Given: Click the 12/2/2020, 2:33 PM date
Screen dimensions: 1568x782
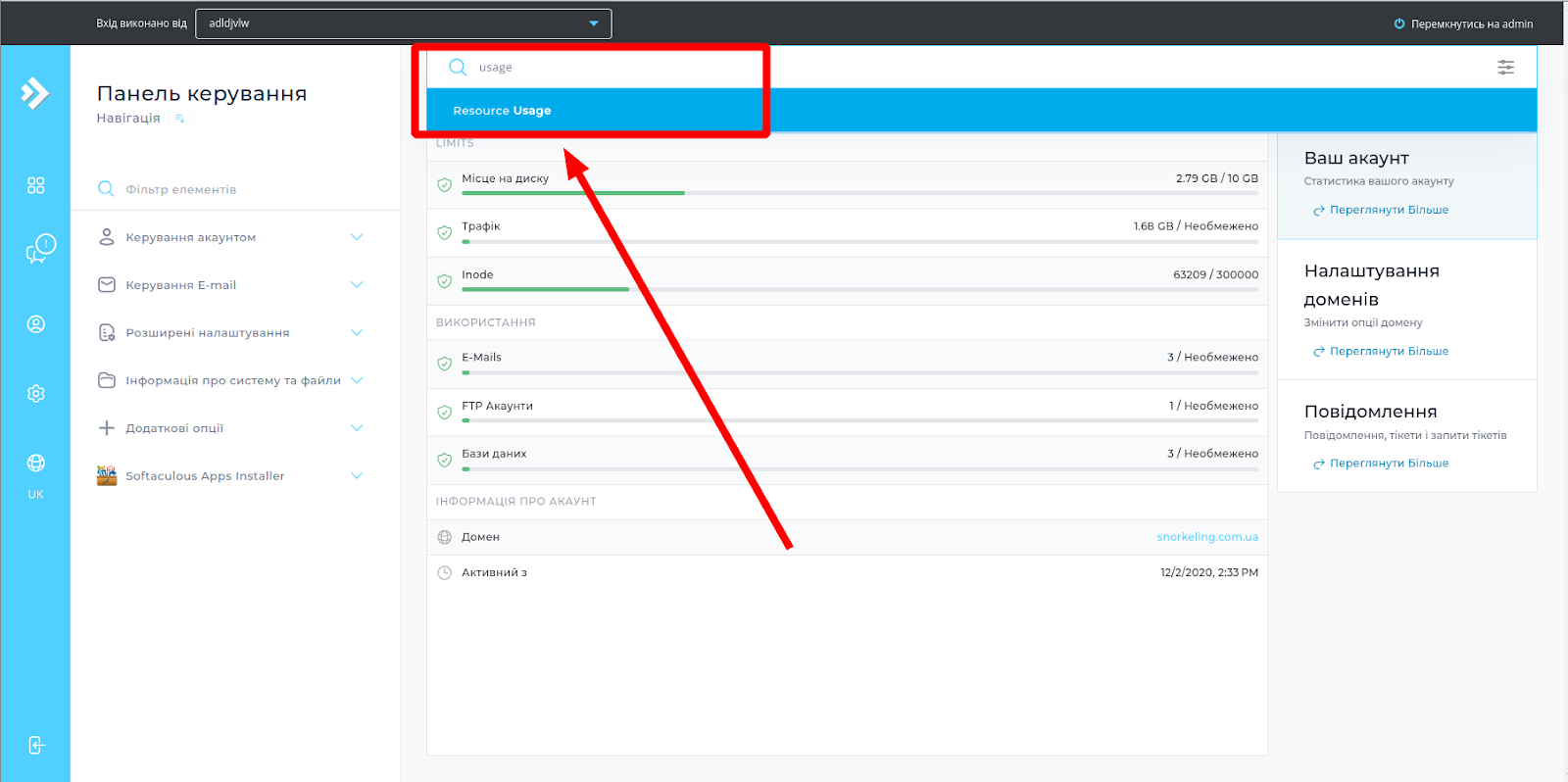Looking at the screenshot, I should point(1209,572).
